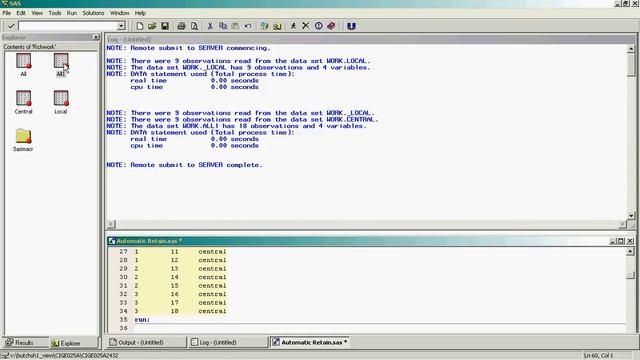Click Log window scroll down arrow
This screenshot has height=360, width=640.
631,216
